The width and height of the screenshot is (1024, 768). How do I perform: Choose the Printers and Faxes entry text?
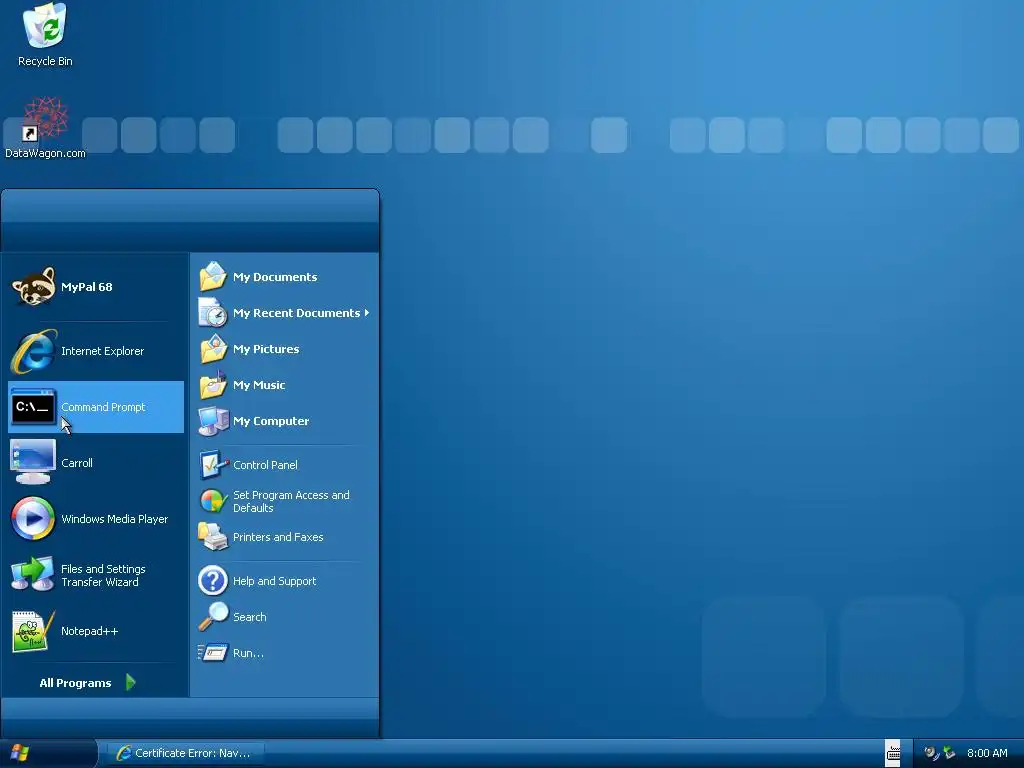[278, 537]
